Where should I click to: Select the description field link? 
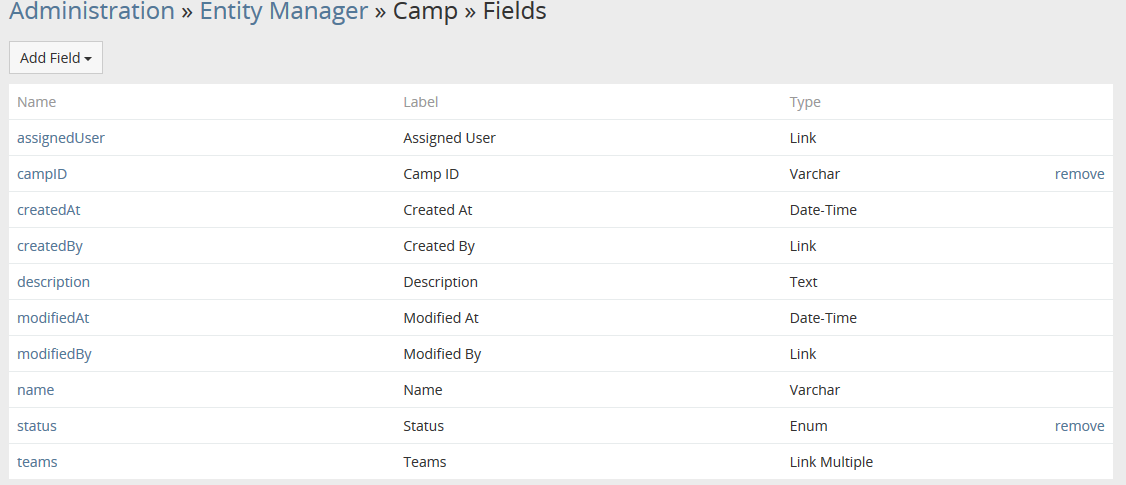pos(53,282)
